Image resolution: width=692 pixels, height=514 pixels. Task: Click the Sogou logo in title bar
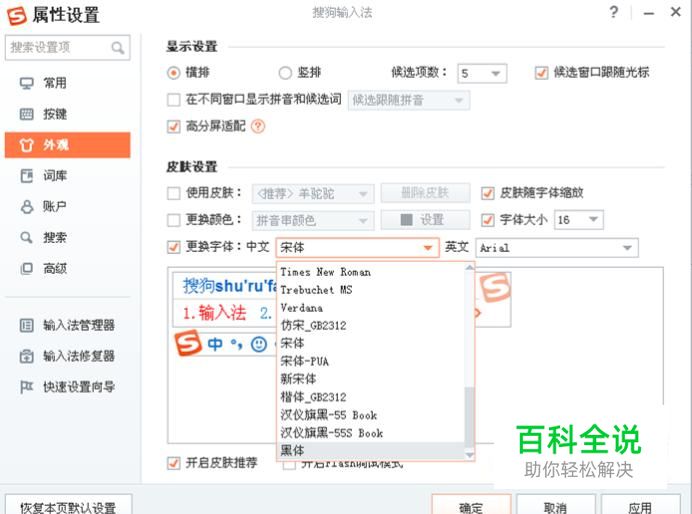point(17,15)
